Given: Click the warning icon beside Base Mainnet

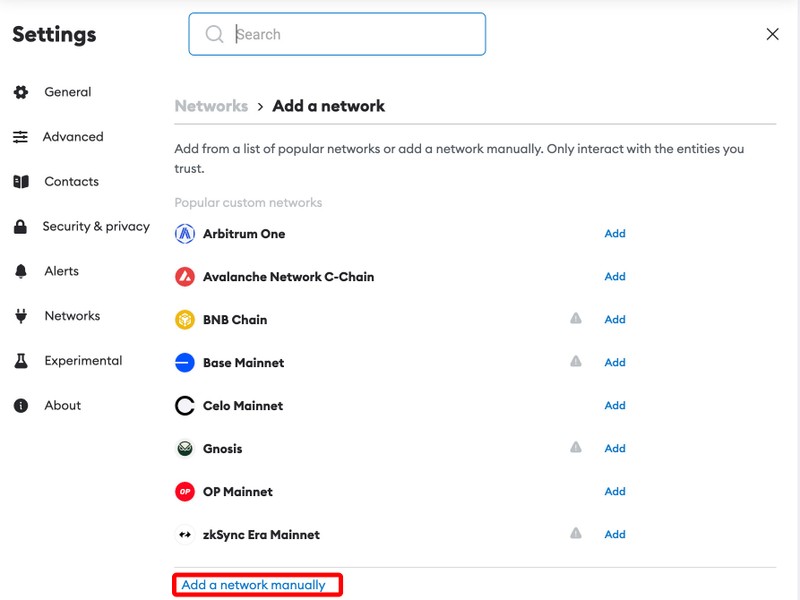Looking at the screenshot, I should pos(576,362).
